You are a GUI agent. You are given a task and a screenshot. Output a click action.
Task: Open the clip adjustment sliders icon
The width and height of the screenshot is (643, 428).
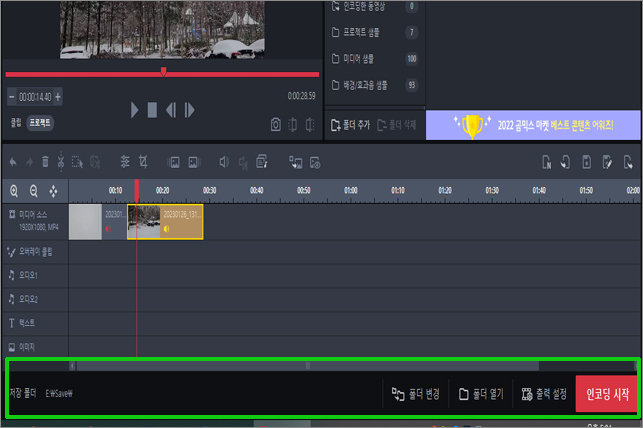pos(125,162)
